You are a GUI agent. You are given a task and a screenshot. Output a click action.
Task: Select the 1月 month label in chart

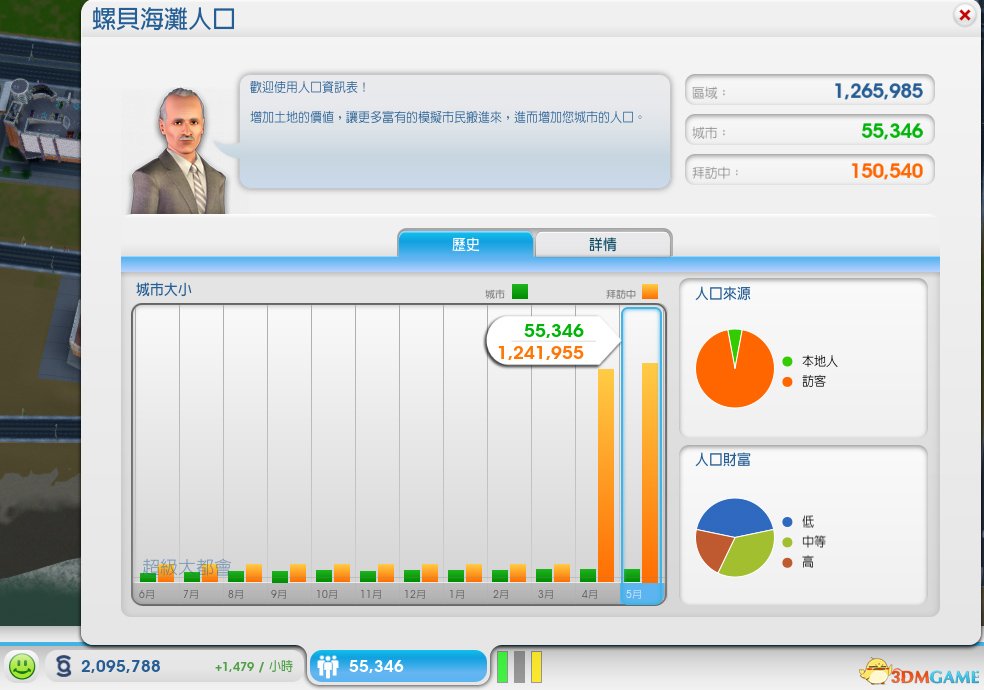click(457, 594)
